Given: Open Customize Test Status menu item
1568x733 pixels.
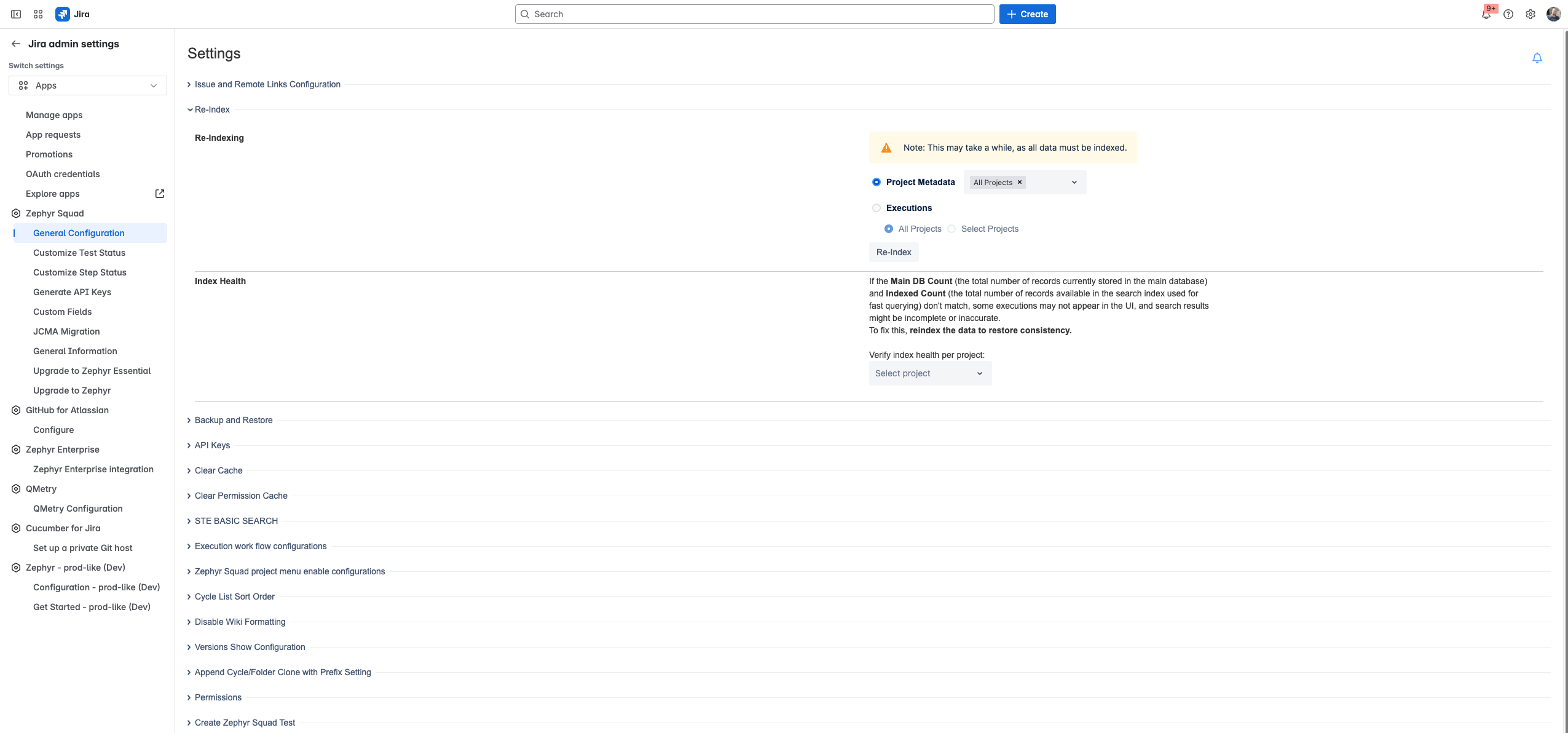Looking at the screenshot, I should pos(79,253).
